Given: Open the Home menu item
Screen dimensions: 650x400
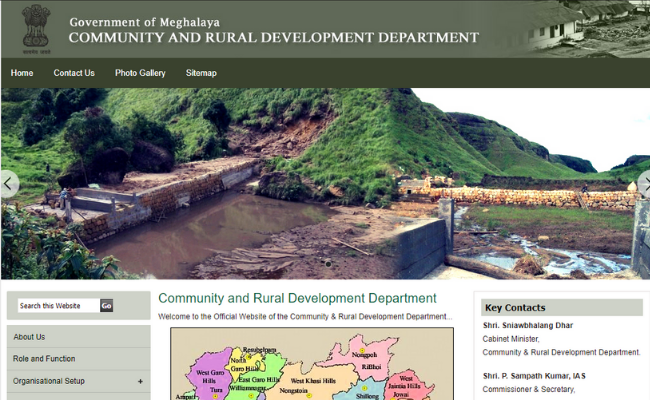Looking at the screenshot, I should coord(22,73).
